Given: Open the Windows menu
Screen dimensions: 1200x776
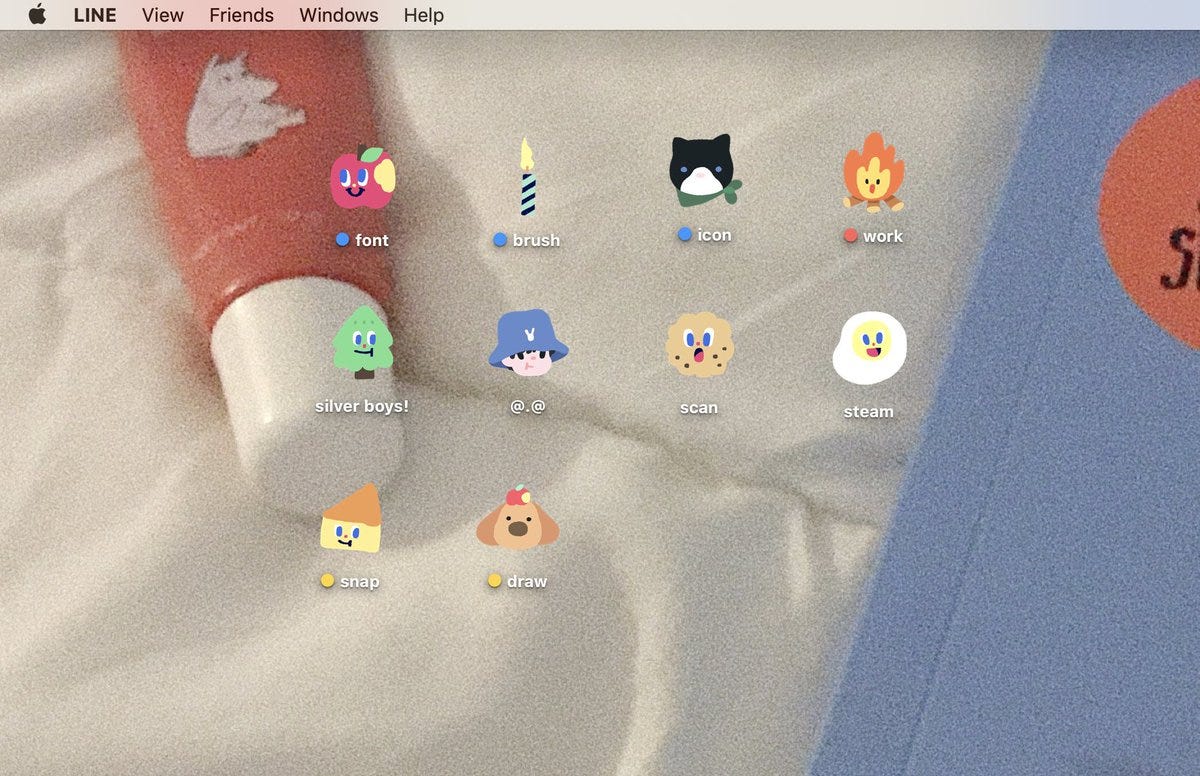Looking at the screenshot, I should click(339, 15).
